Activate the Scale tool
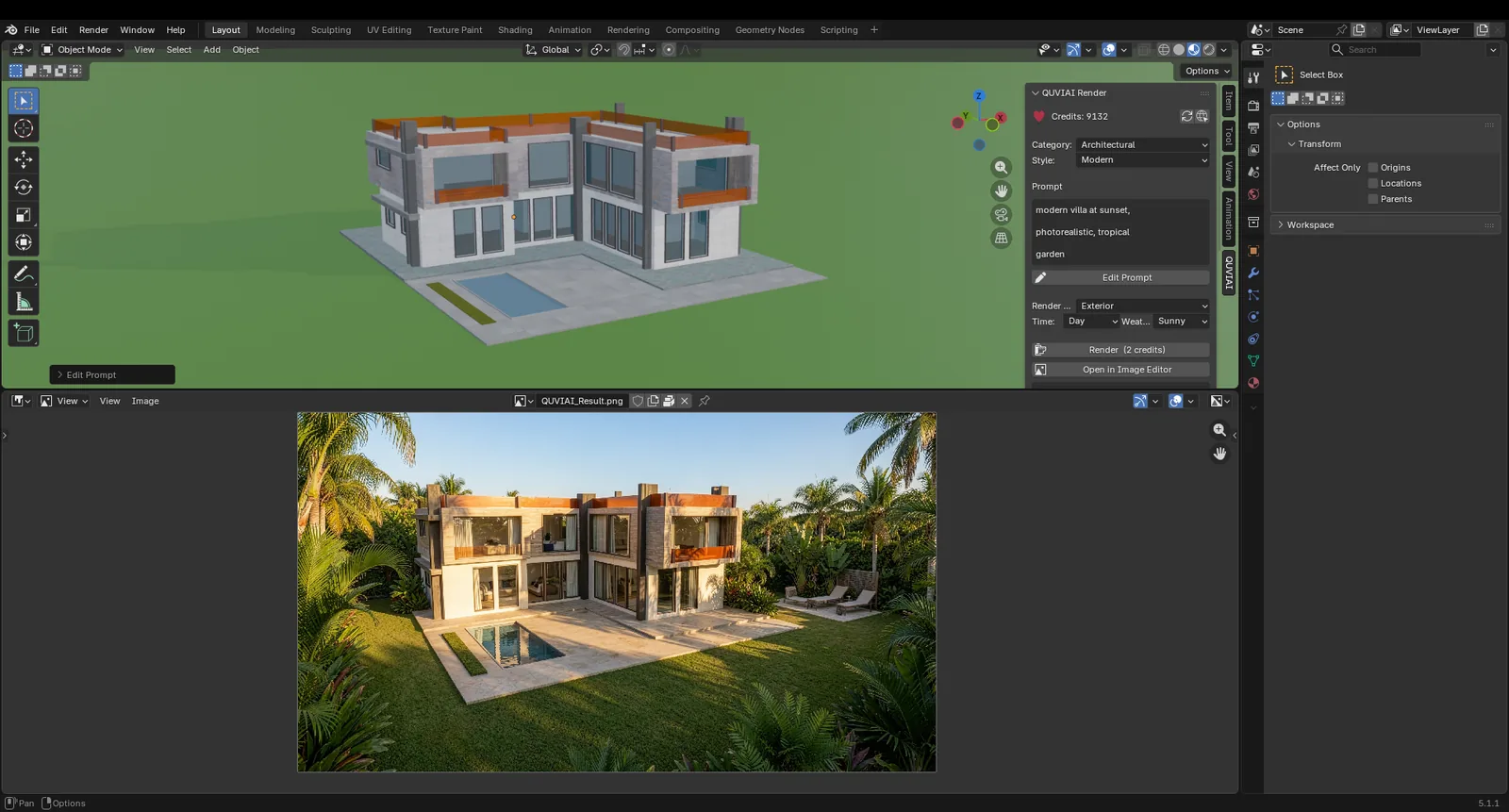The image size is (1509, 812). click(24, 215)
